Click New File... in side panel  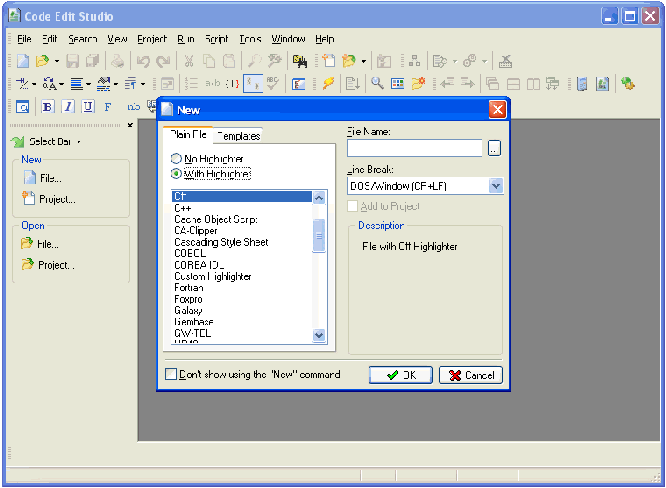pos(43,178)
